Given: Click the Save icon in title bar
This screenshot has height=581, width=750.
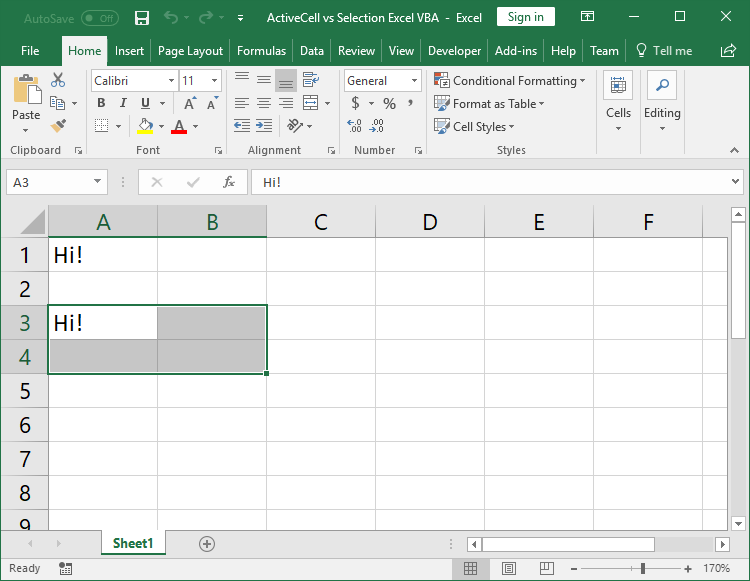Looking at the screenshot, I should point(142,18).
